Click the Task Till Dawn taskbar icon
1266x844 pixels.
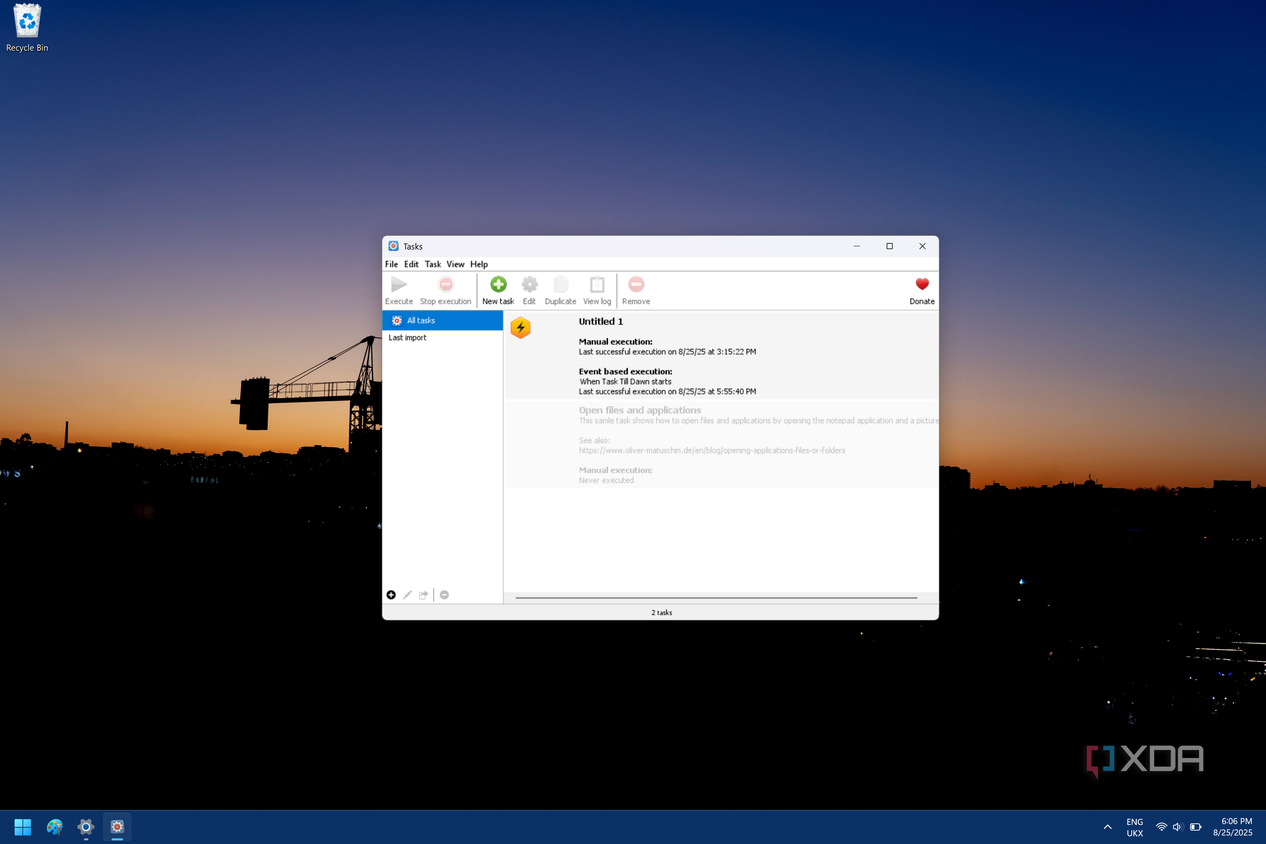pos(117,827)
